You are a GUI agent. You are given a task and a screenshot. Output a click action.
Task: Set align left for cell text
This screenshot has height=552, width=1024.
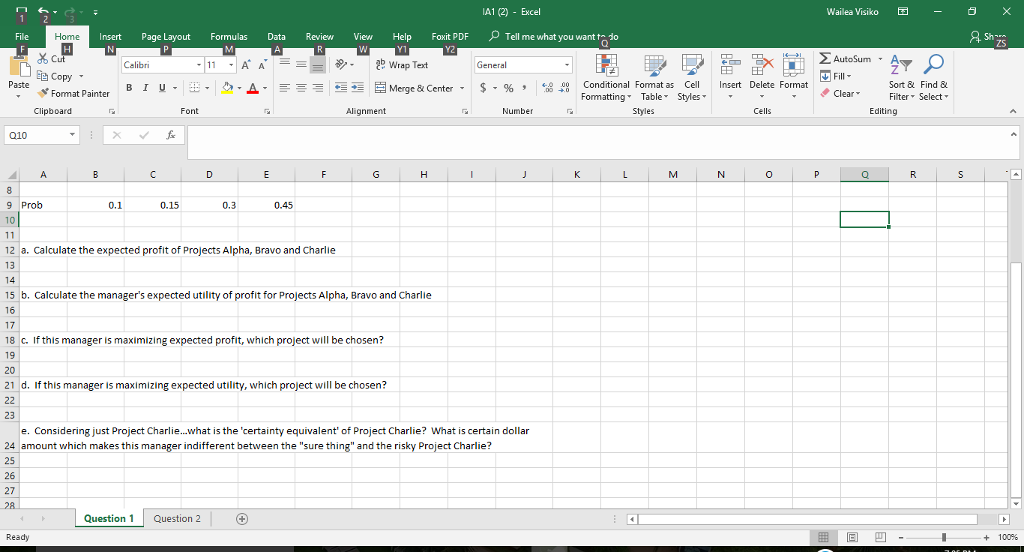284,88
